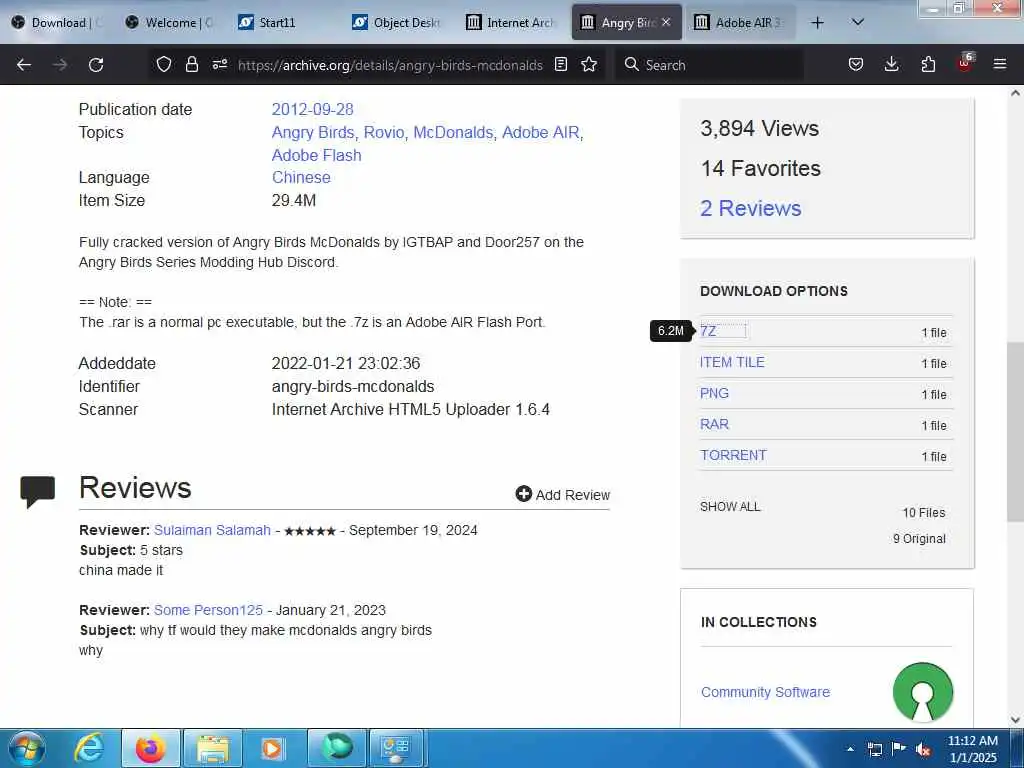1024x768 pixels.
Task: Click the address bar URL field
Action: [391, 65]
